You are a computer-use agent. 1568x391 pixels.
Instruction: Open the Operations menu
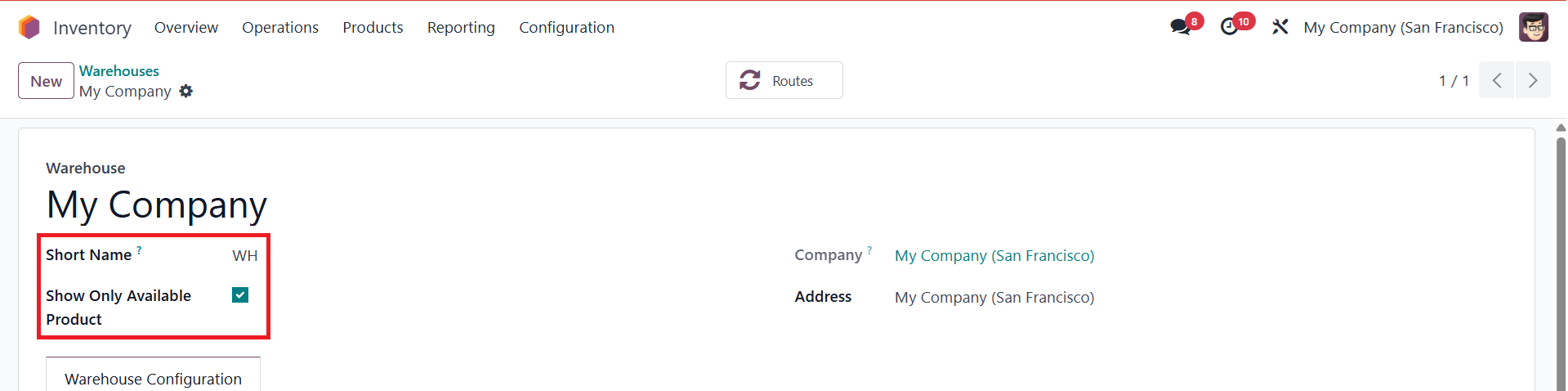tap(280, 28)
